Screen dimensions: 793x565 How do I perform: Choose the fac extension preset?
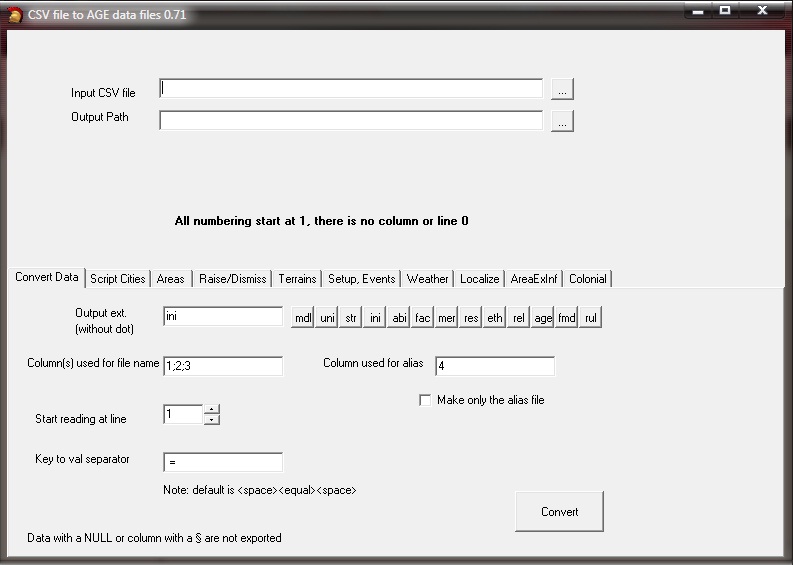(x=423, y=318)
